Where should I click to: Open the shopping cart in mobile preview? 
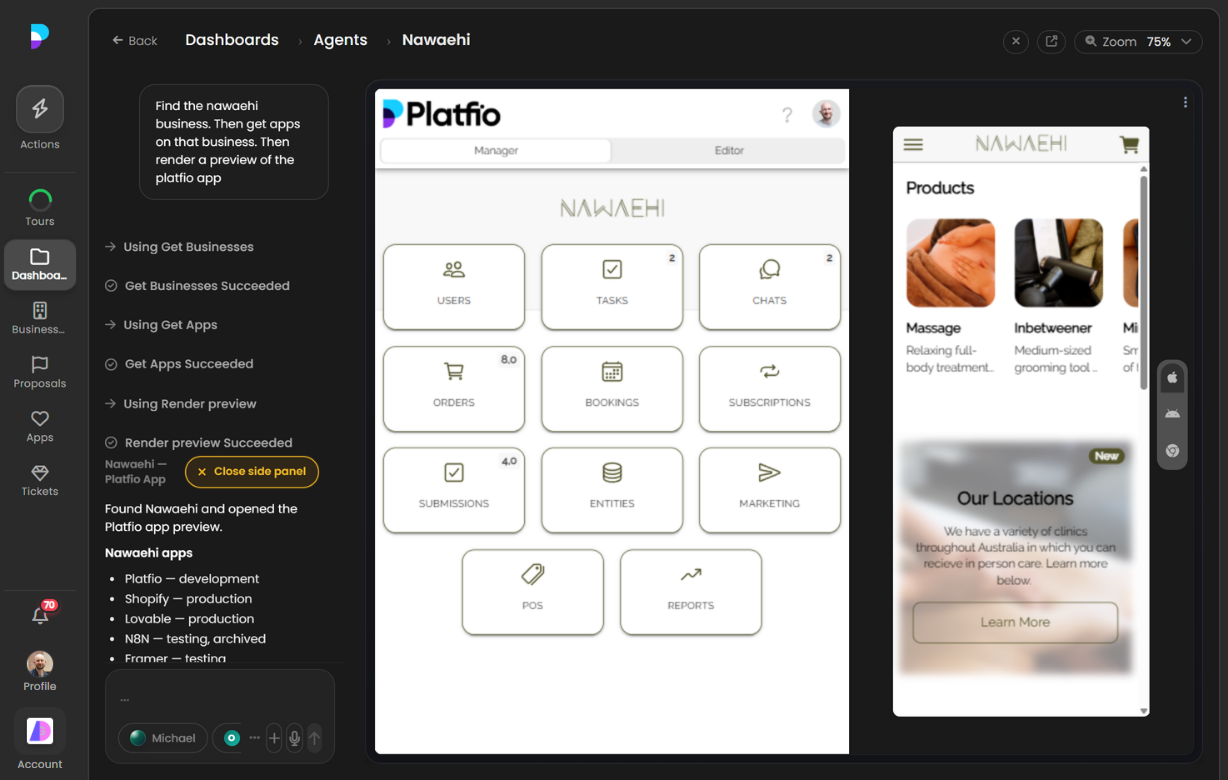point(1129,145)
